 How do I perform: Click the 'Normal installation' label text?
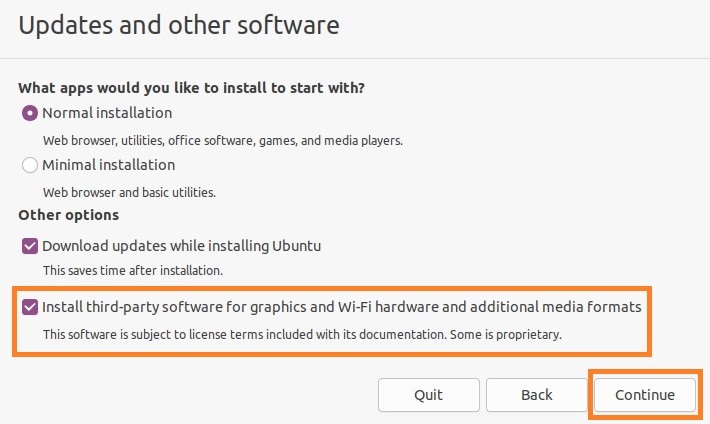(107, 113)
